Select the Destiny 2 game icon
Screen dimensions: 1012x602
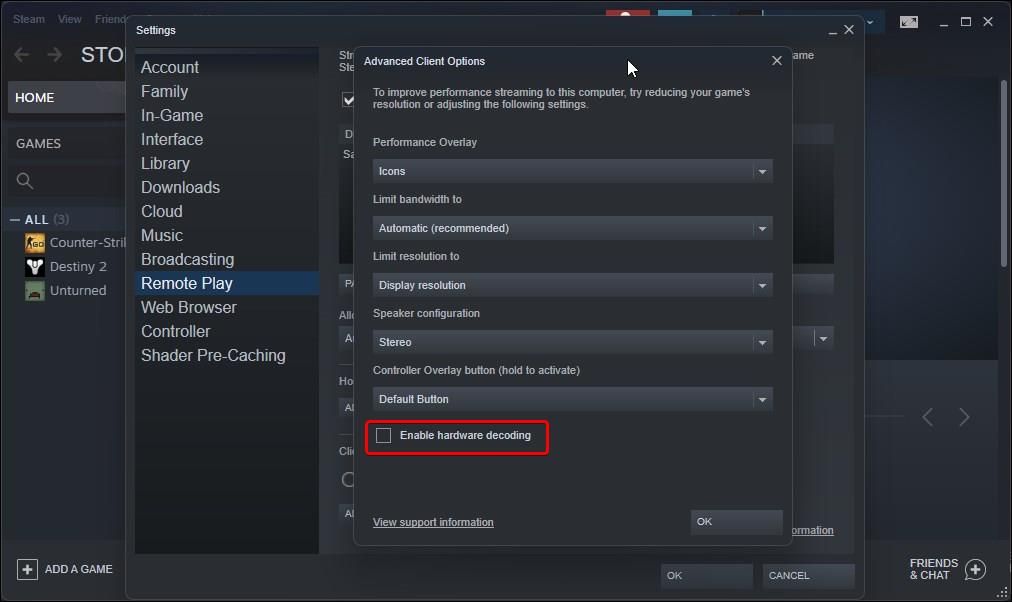click(x=33, y=266)
